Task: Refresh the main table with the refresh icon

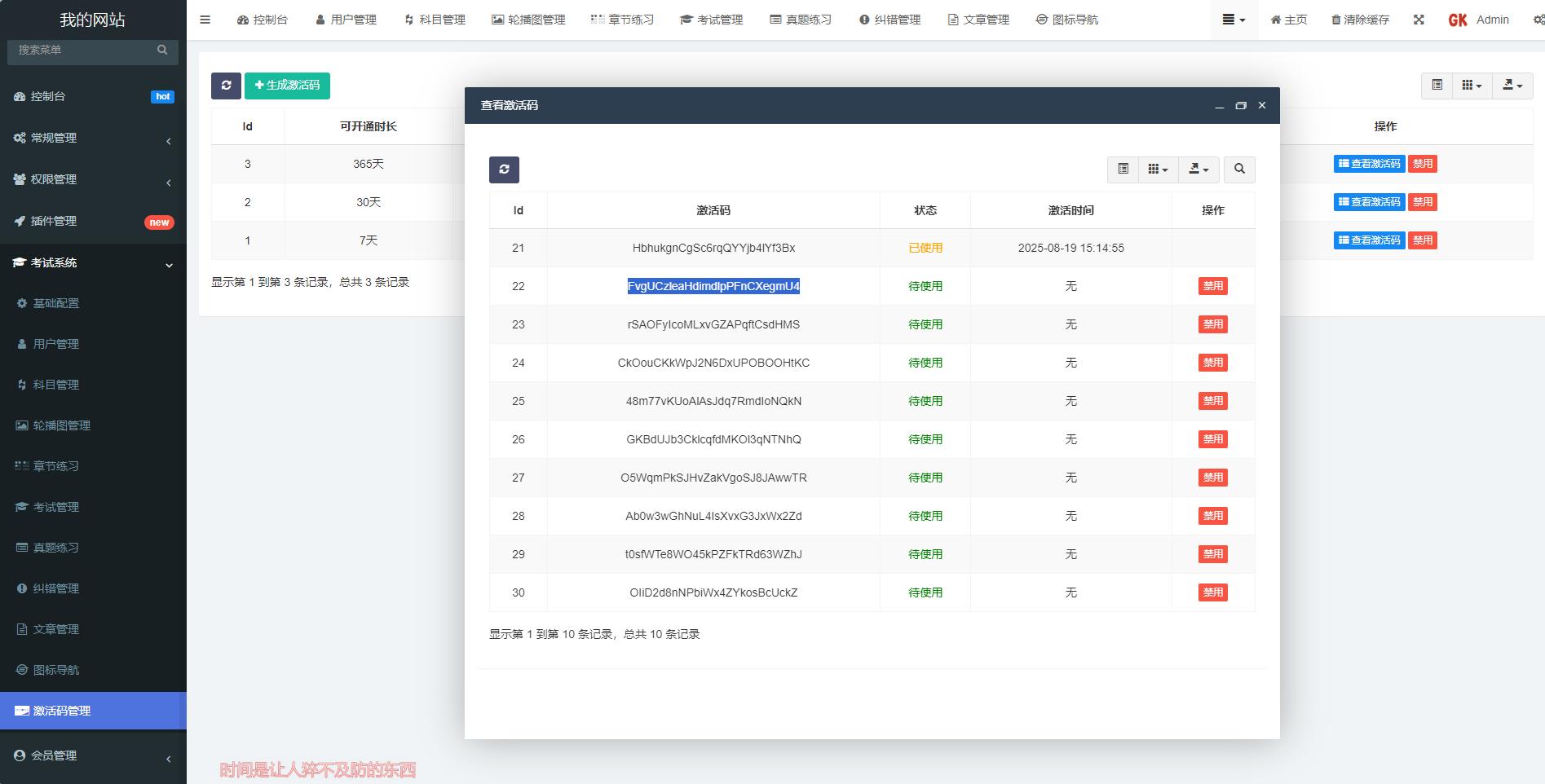Action: coord(226,85)
